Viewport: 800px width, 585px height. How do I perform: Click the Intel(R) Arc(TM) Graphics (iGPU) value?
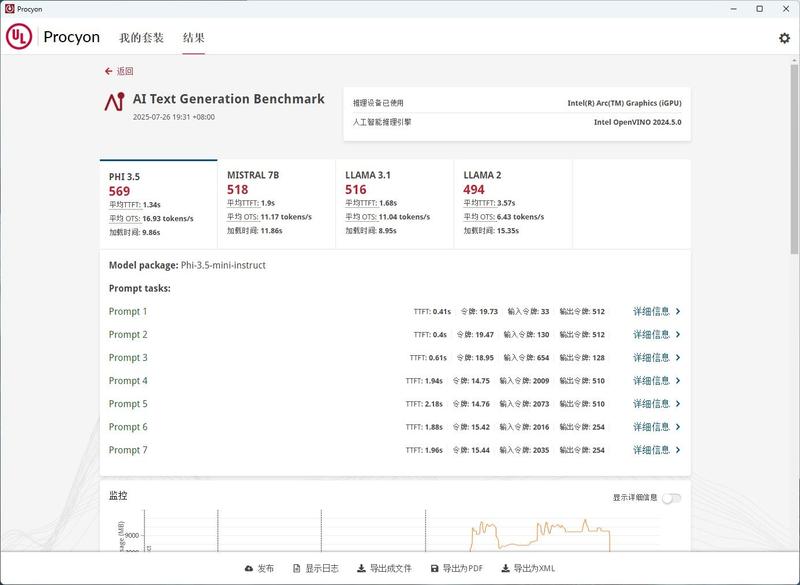pos(624,103)
